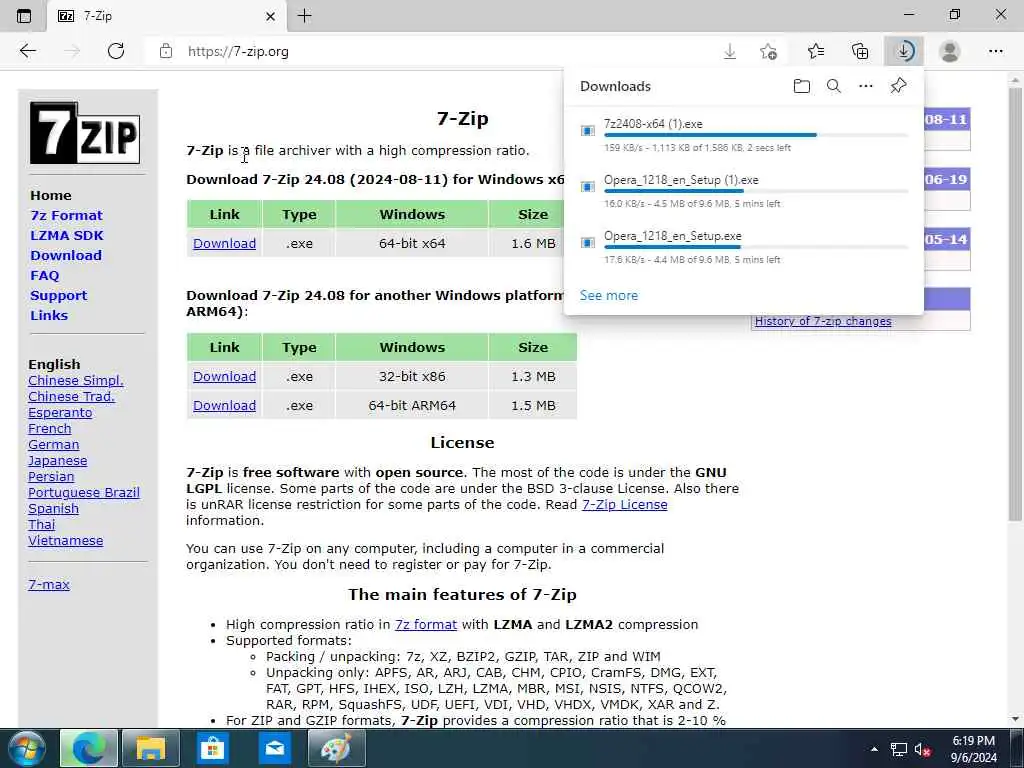
Task: Click Download link for 64-bit ARM64
Action: click(224, 406)
